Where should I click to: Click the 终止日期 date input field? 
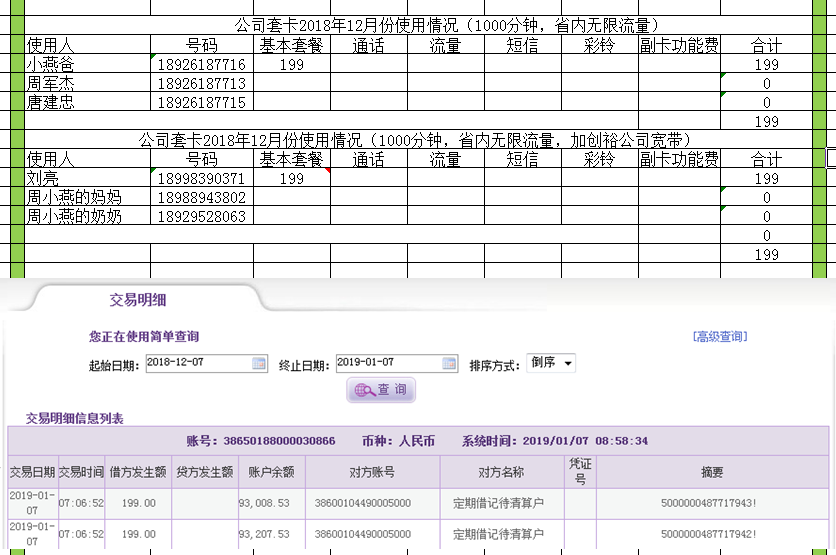tap(389, 363)
